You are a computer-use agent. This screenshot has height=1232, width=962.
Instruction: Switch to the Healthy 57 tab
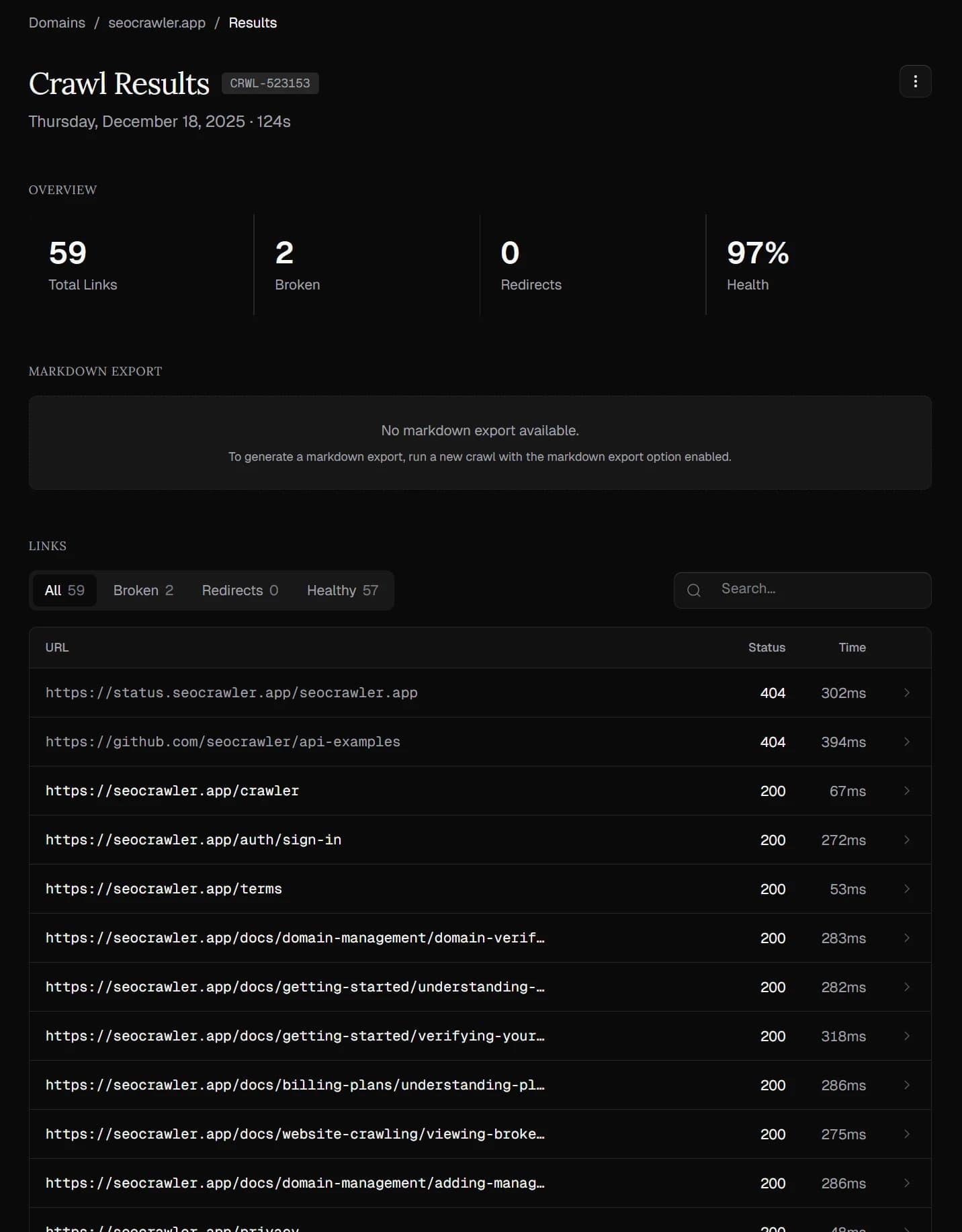343,590
